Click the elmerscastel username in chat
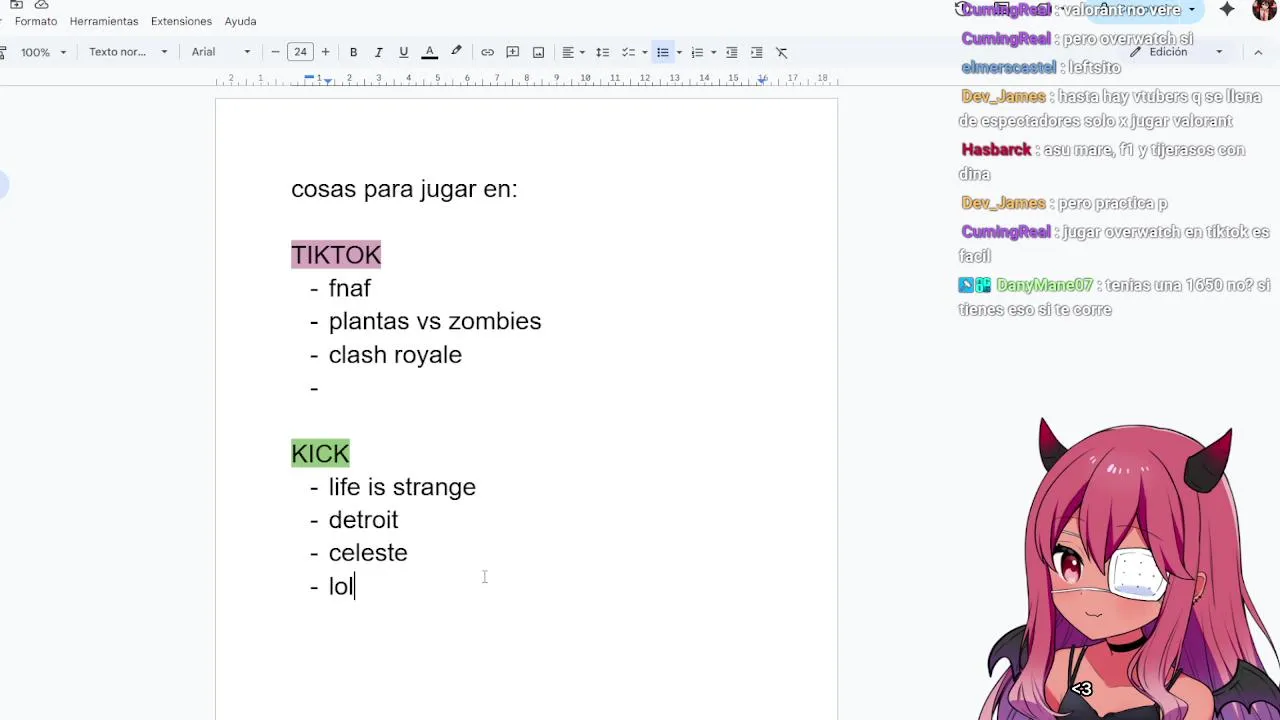Viewport: 1280px width, 720px height. click(x=1008, y=68)
